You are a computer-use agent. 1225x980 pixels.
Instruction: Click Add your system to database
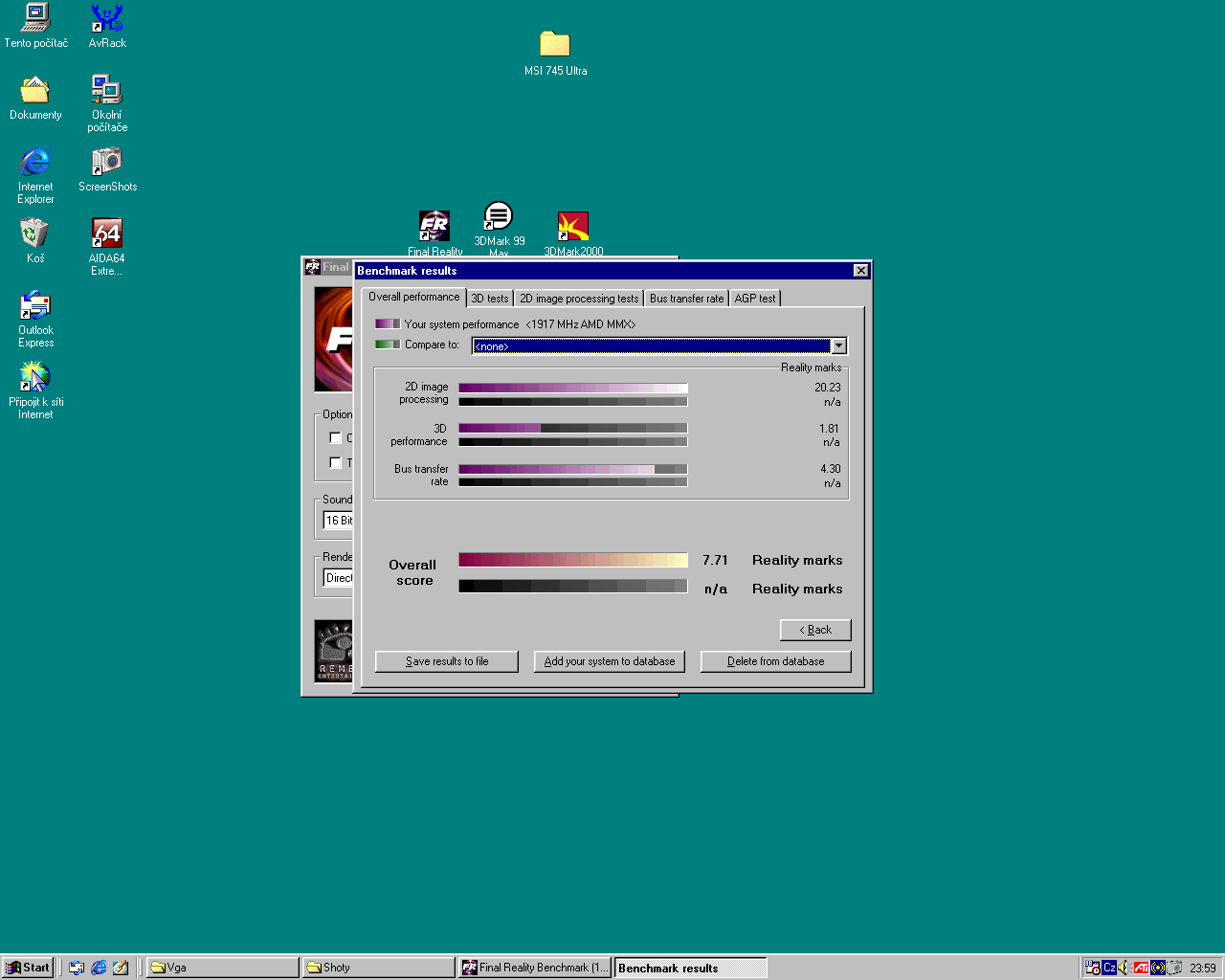point(609,661)
